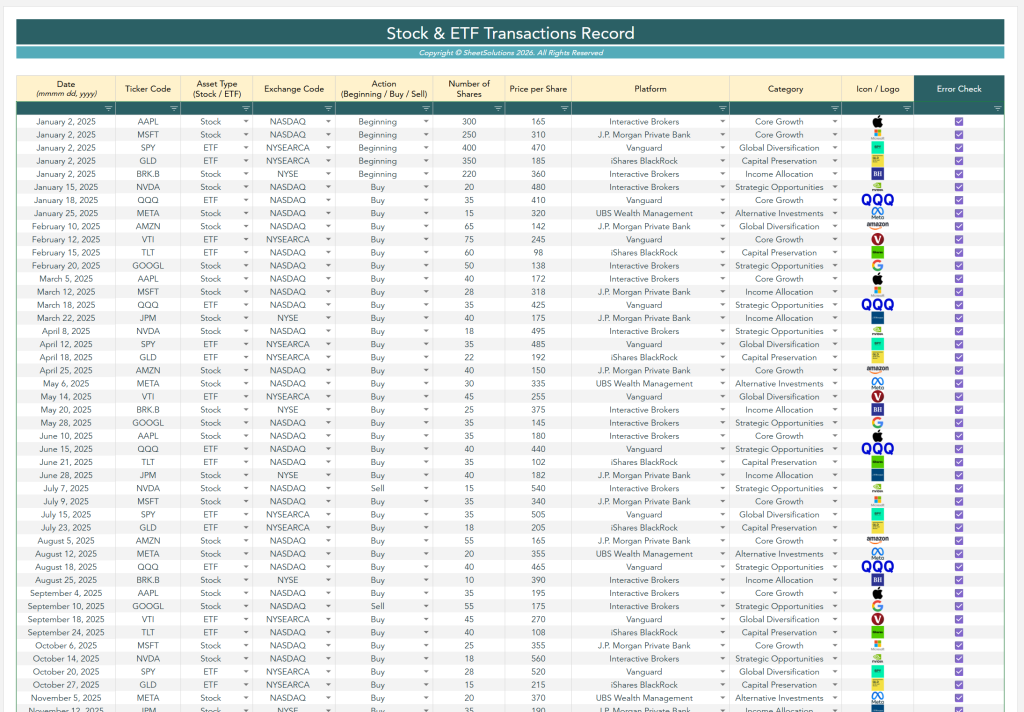Toggle Error Check box for November 5 META row
The image size is (1024, 712).
tap(959, 698)
